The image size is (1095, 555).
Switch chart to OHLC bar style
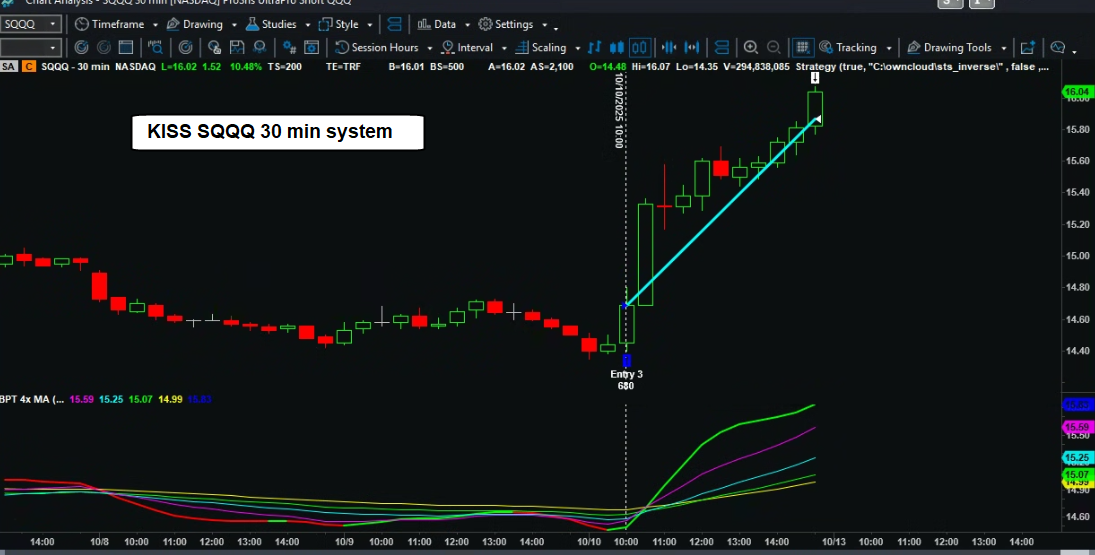coord(595,47)
